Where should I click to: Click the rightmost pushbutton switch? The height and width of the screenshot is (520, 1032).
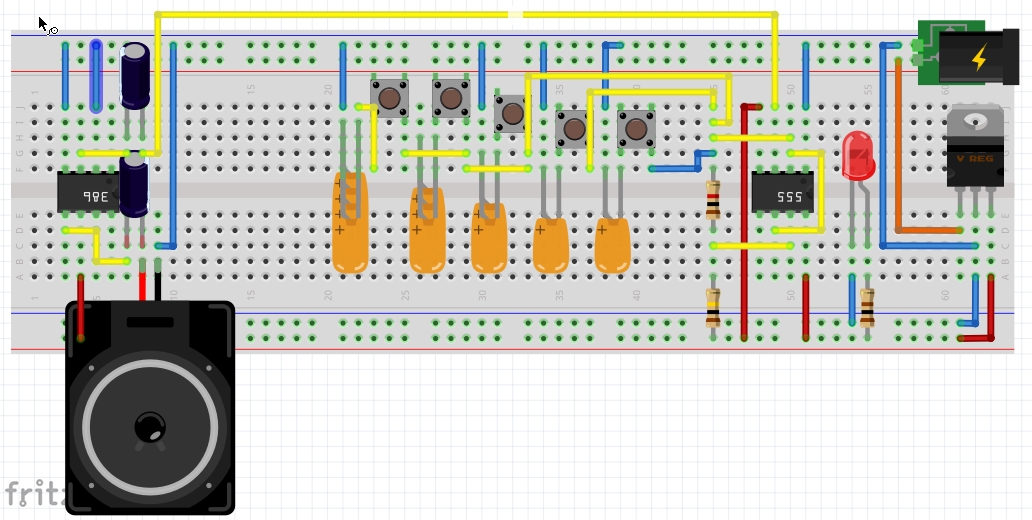click(x=635, y=129)
